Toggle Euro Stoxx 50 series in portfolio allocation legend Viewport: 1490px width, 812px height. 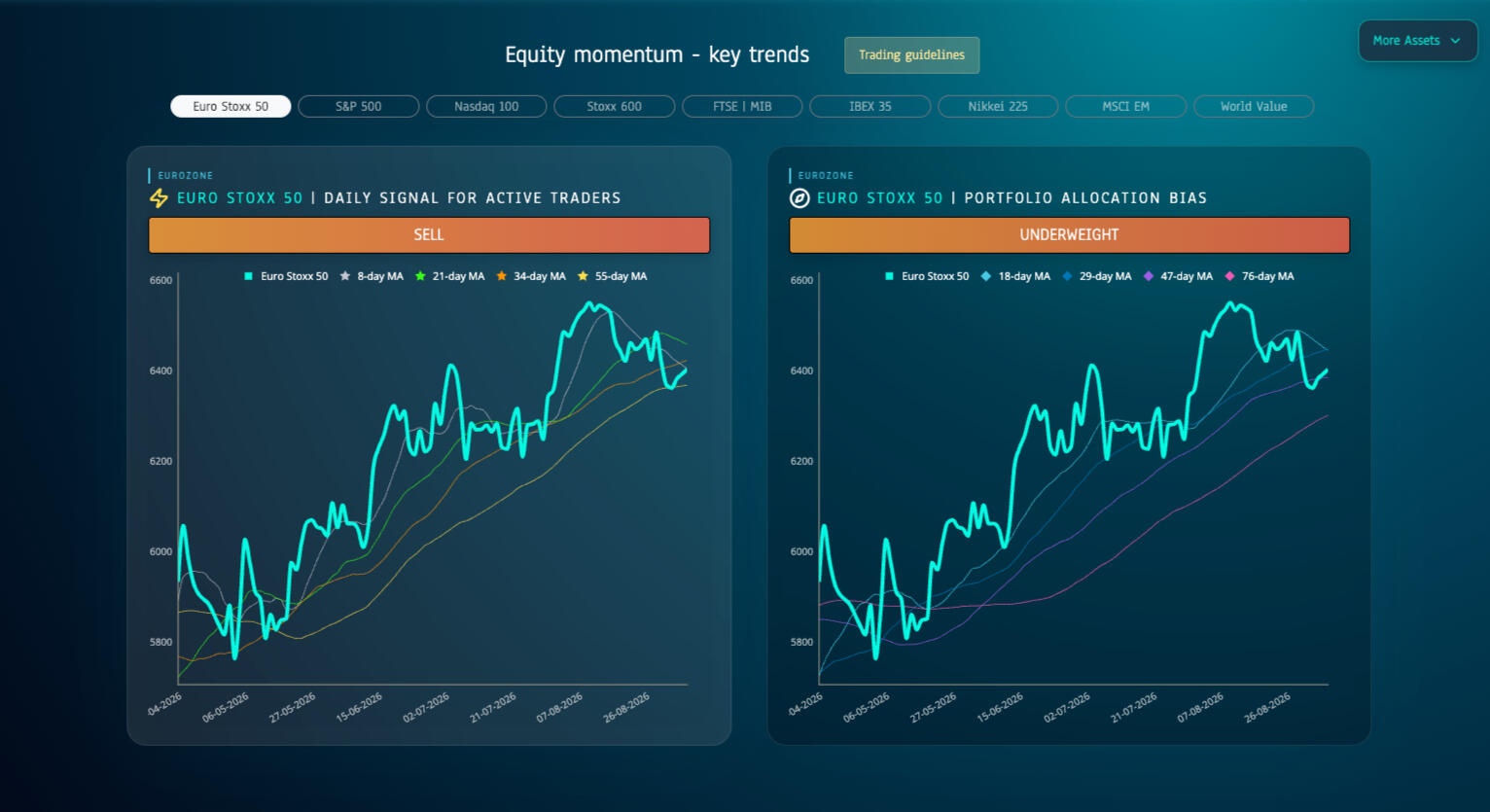pos(927,276)
